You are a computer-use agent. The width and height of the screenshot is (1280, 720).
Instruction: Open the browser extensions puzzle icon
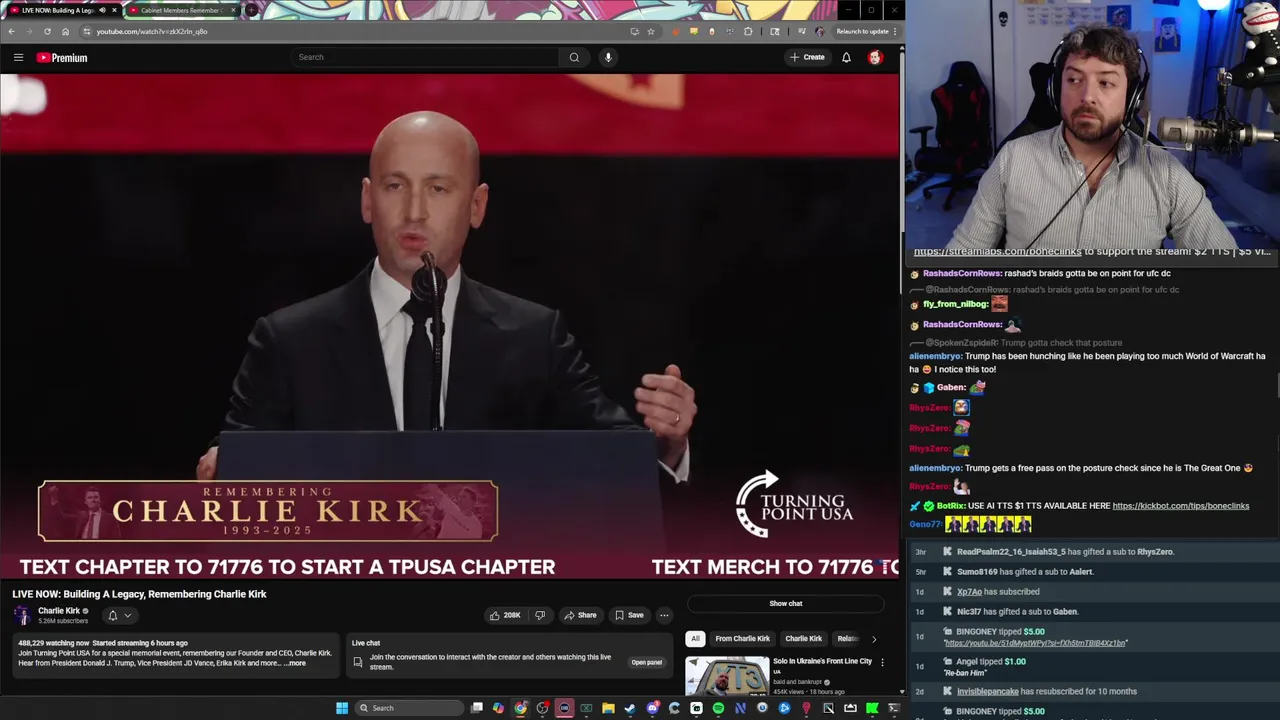[748, 31]
